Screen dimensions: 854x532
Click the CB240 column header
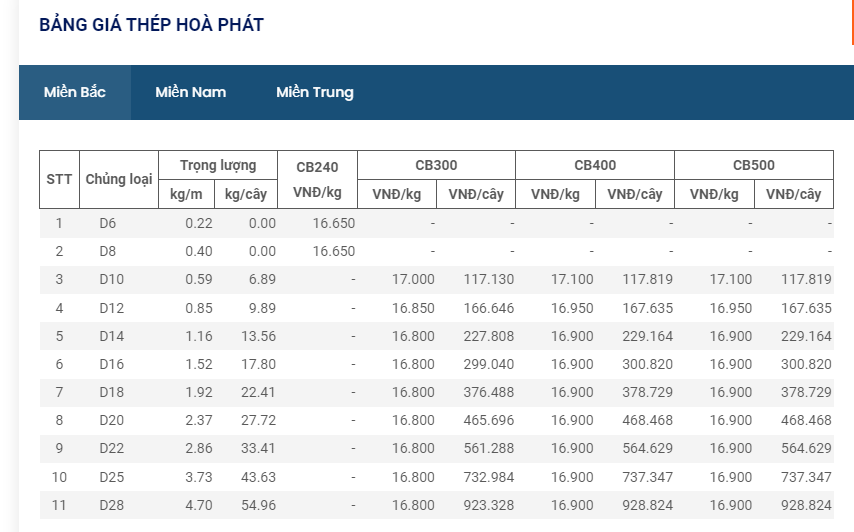tap(317, 179)
